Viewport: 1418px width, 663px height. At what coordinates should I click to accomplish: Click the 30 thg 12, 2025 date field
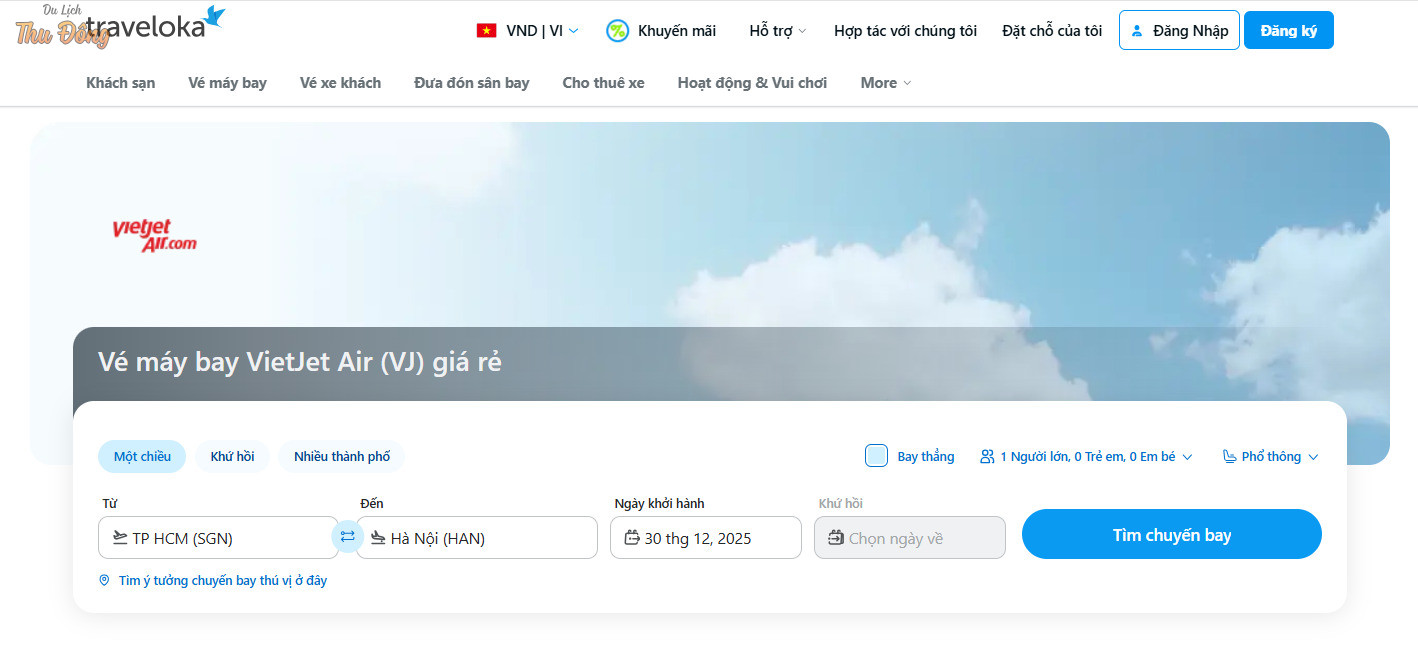(706, 538)
